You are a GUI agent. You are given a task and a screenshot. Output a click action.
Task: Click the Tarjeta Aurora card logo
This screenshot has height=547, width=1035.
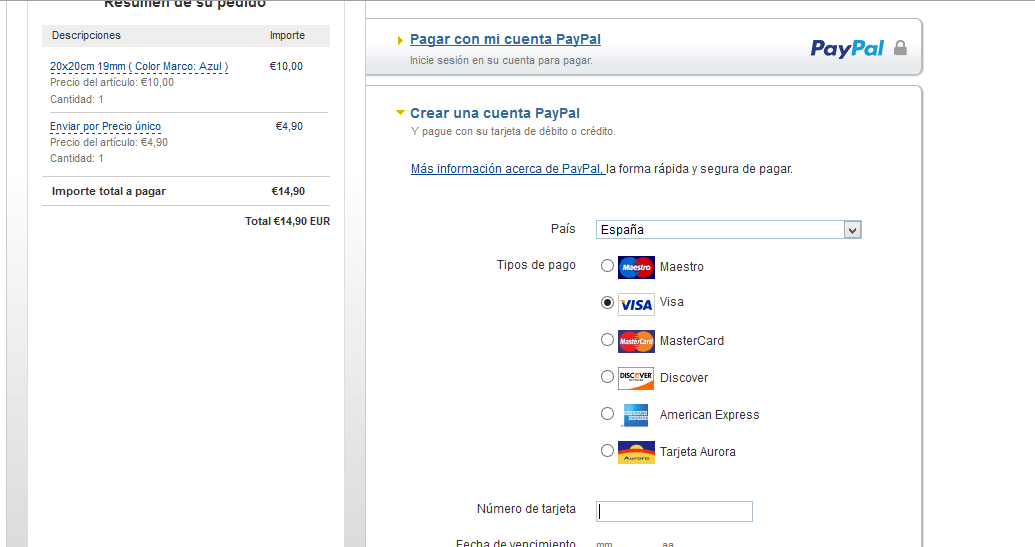636,452
